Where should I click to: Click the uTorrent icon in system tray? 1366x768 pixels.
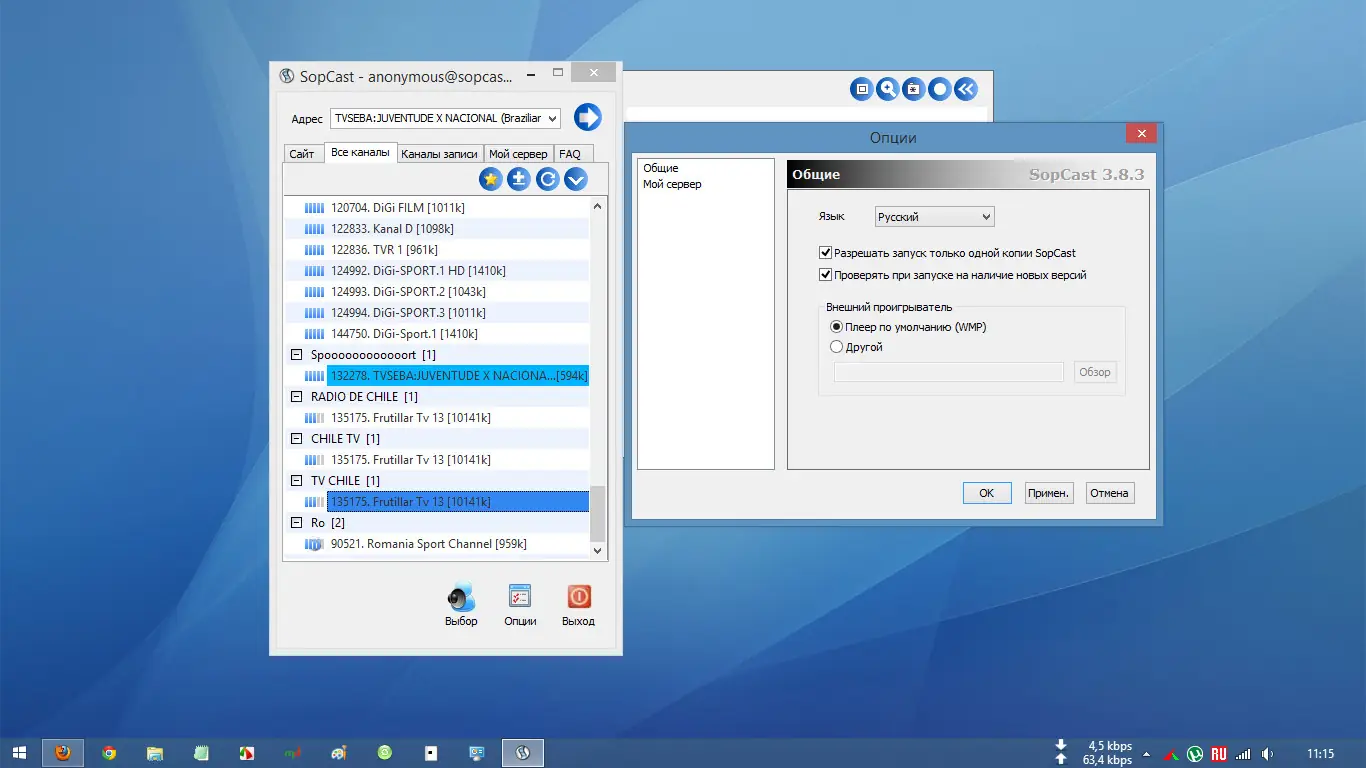(1195, 754)
